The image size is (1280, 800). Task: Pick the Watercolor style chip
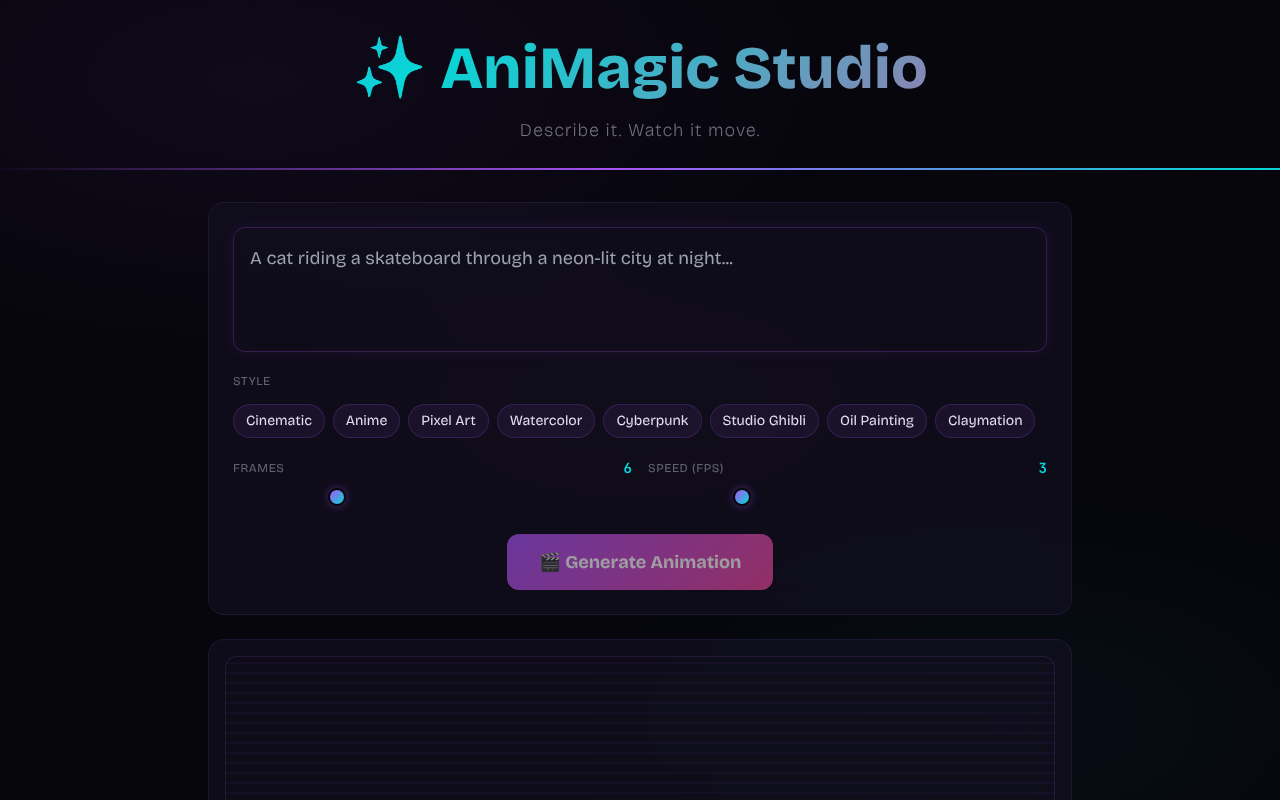coord(546,421)
